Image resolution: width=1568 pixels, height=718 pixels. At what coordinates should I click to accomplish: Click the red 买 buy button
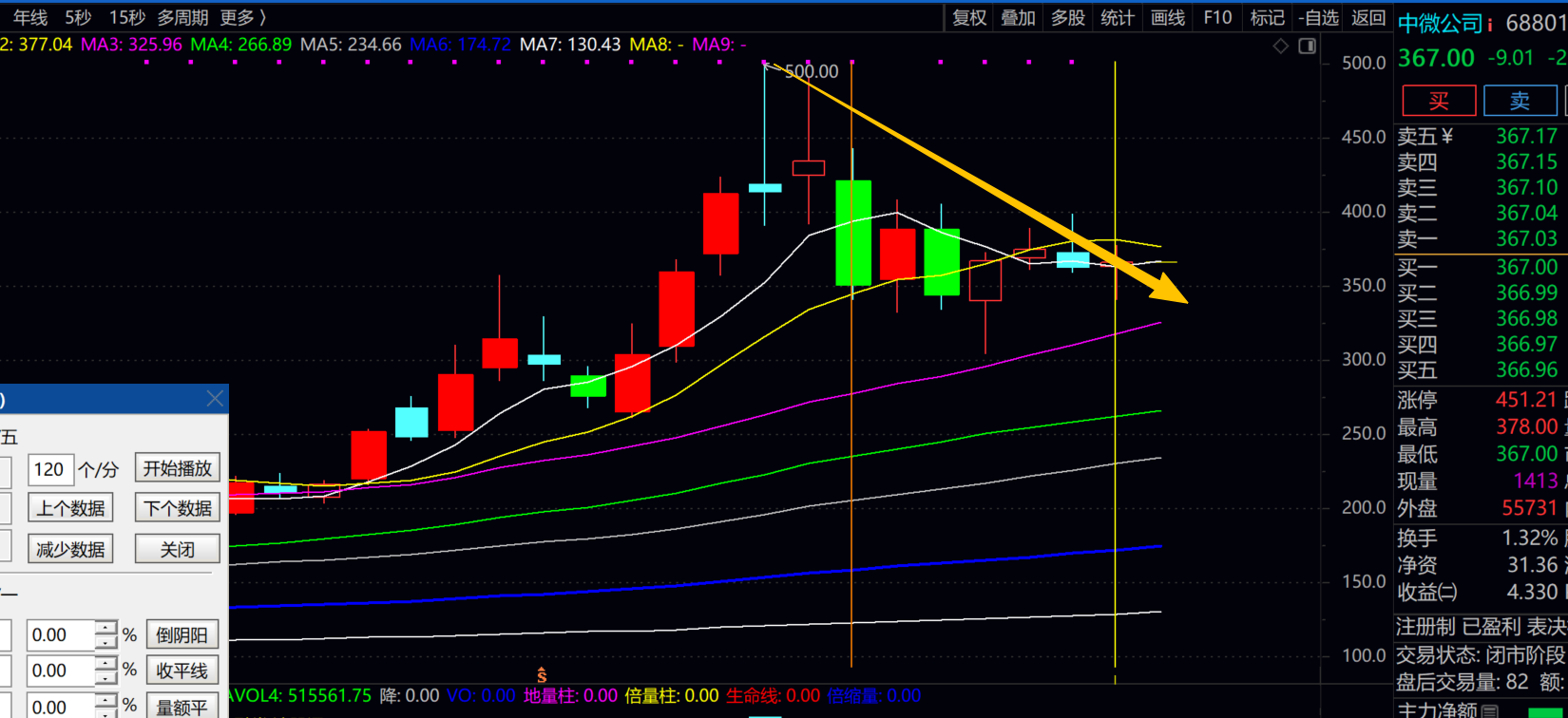tap(1440, 101)
